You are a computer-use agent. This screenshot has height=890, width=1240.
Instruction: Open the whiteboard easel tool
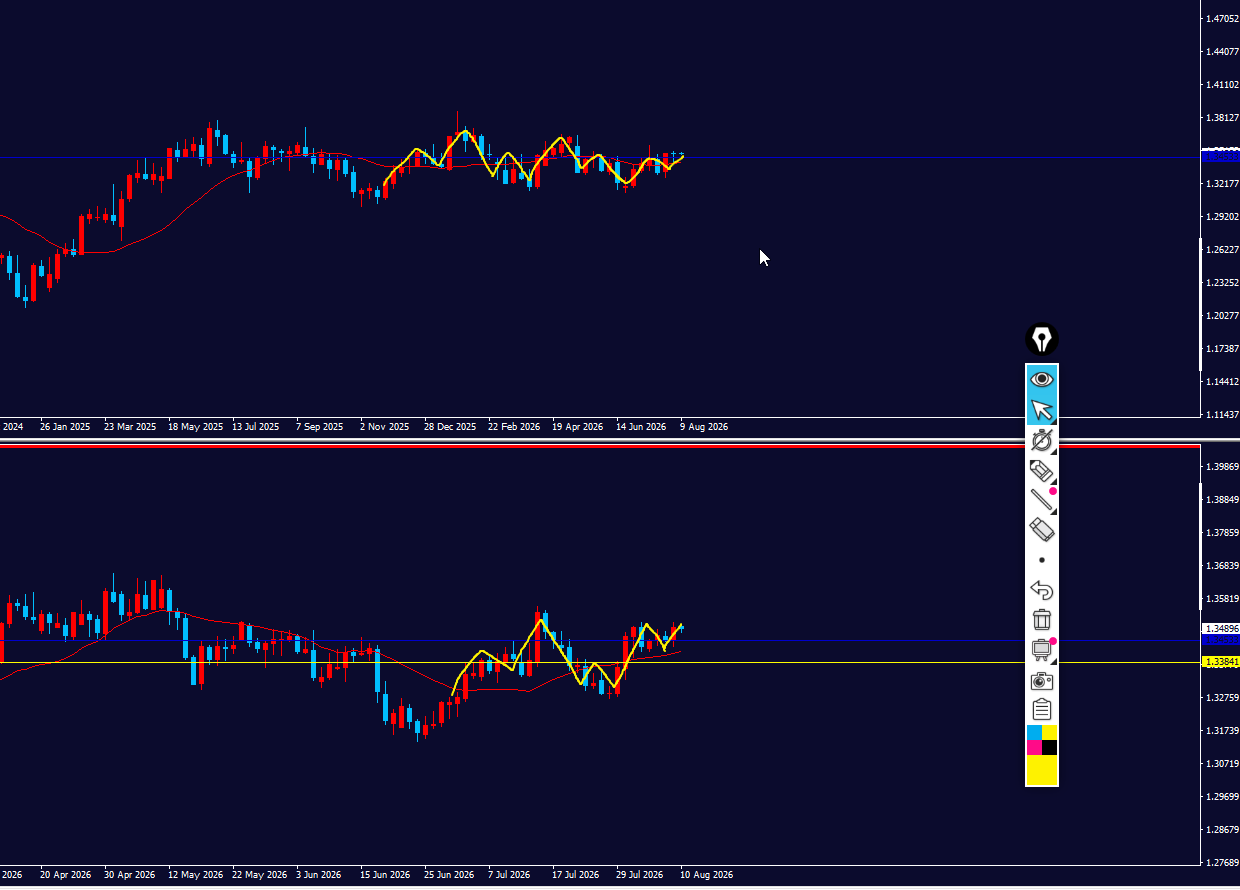(x=1042, y=650)
